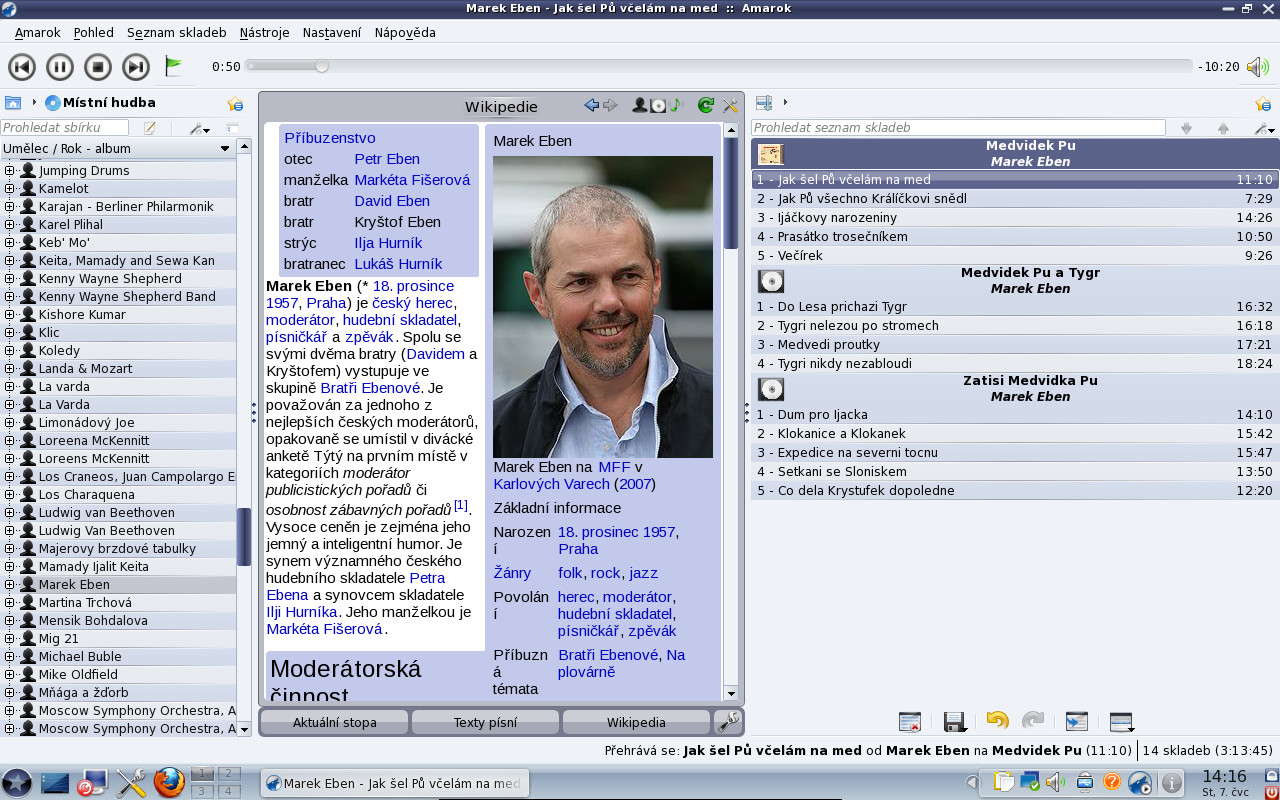
Task: Open the Ilja Hurník link
Action: [388, 243]
